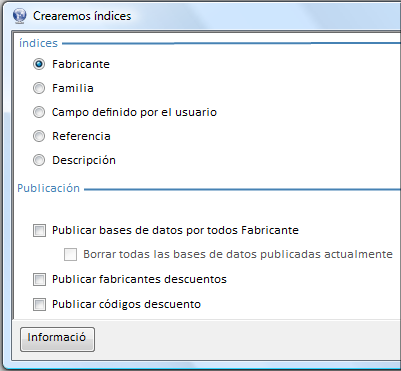Pick the Referencia radio option
Image resolution: width=401 pixels, height=371 pixels.
pyautogui.click(x=39, y=136)
